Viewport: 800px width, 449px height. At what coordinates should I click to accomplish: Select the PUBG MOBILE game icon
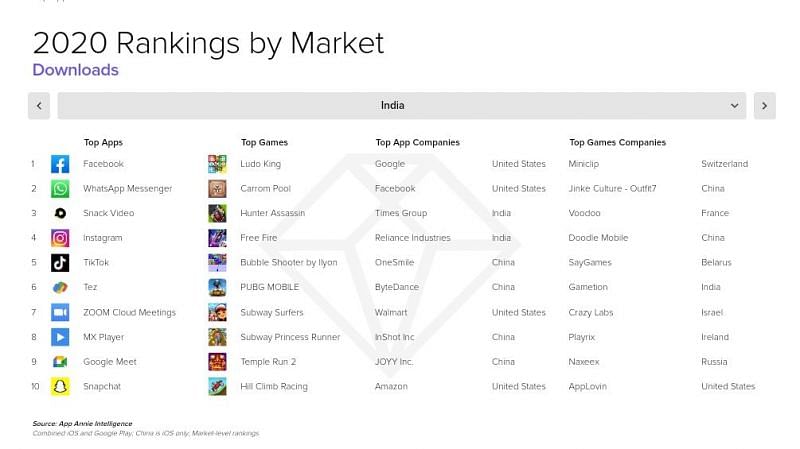click(217, 287)
